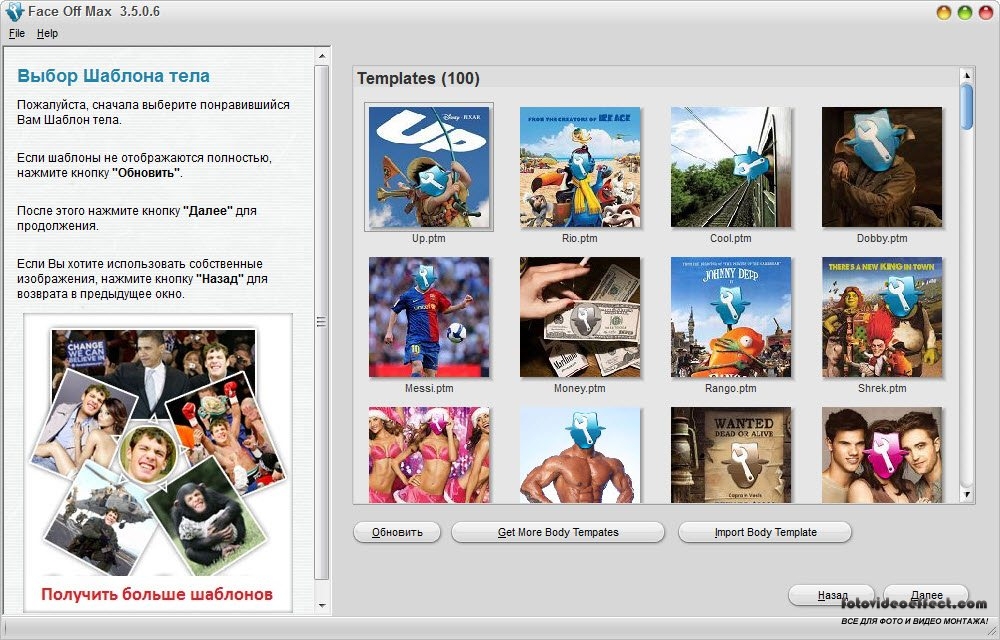Click the yellow minimize window button
This screenshot has width=1000, height=640.
944,12
